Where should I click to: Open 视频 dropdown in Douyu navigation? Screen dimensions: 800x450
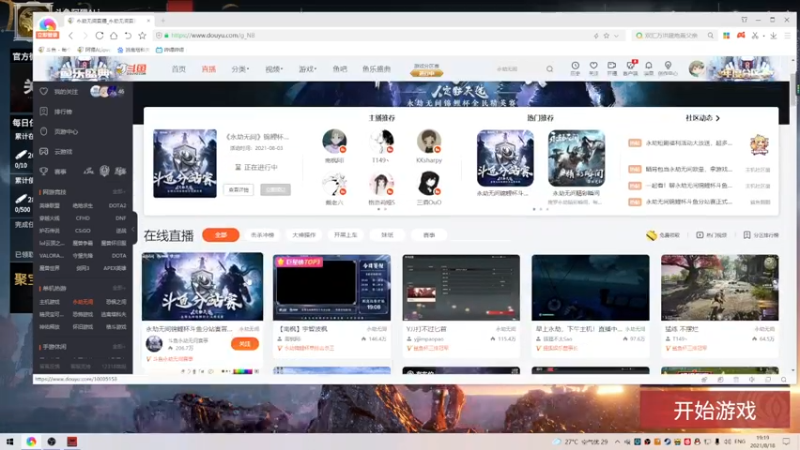[274, 69]
